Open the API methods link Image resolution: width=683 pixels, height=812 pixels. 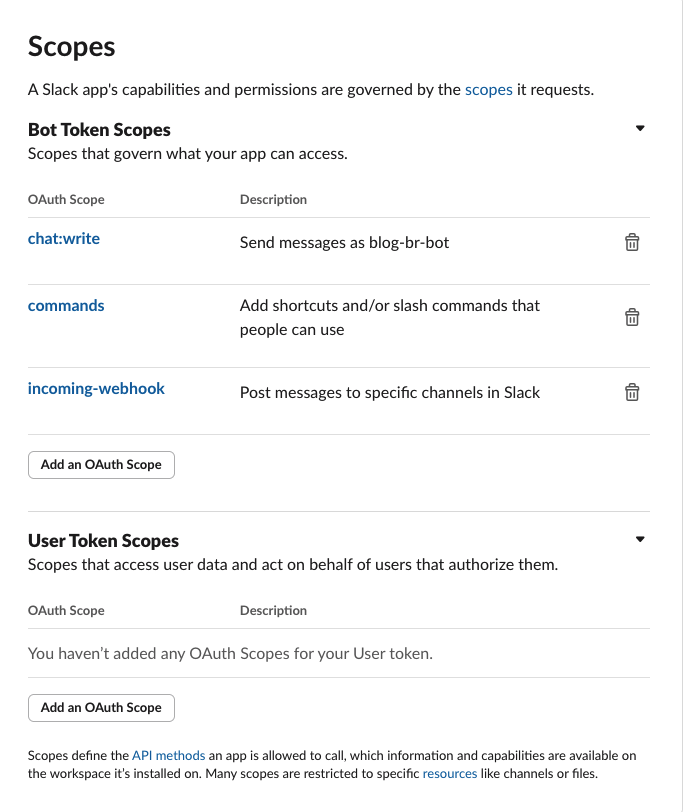point(168,756)
